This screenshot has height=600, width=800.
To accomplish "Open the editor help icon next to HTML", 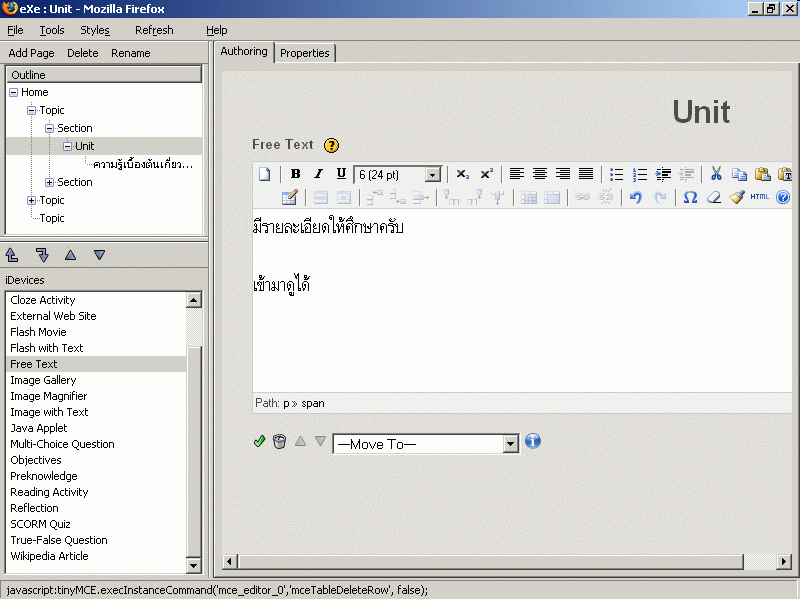I will 783,197.
